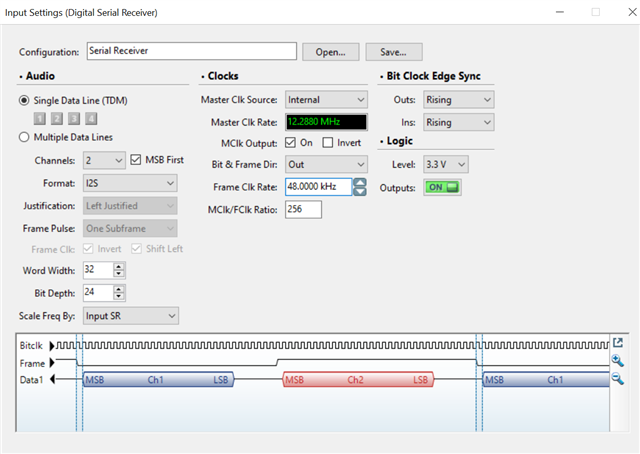Click the Configuration name field
640x454 pixels.
coord(191,51)
